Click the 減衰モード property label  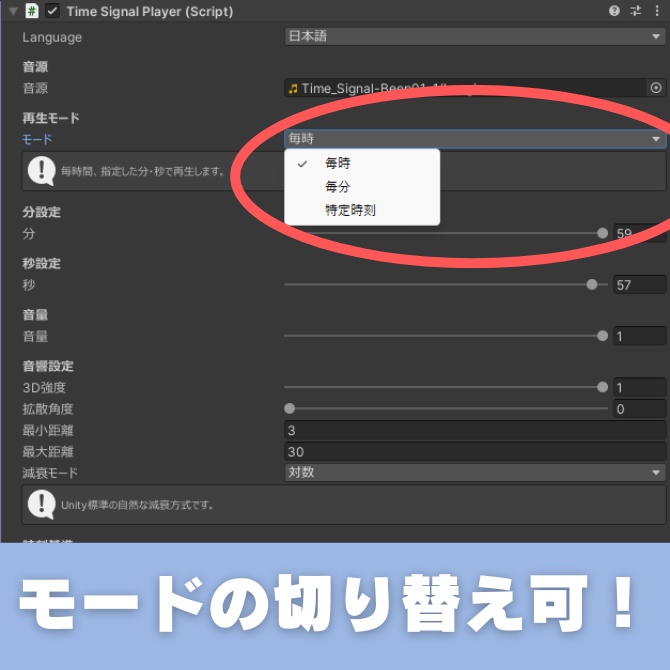(x=50, y=473)
